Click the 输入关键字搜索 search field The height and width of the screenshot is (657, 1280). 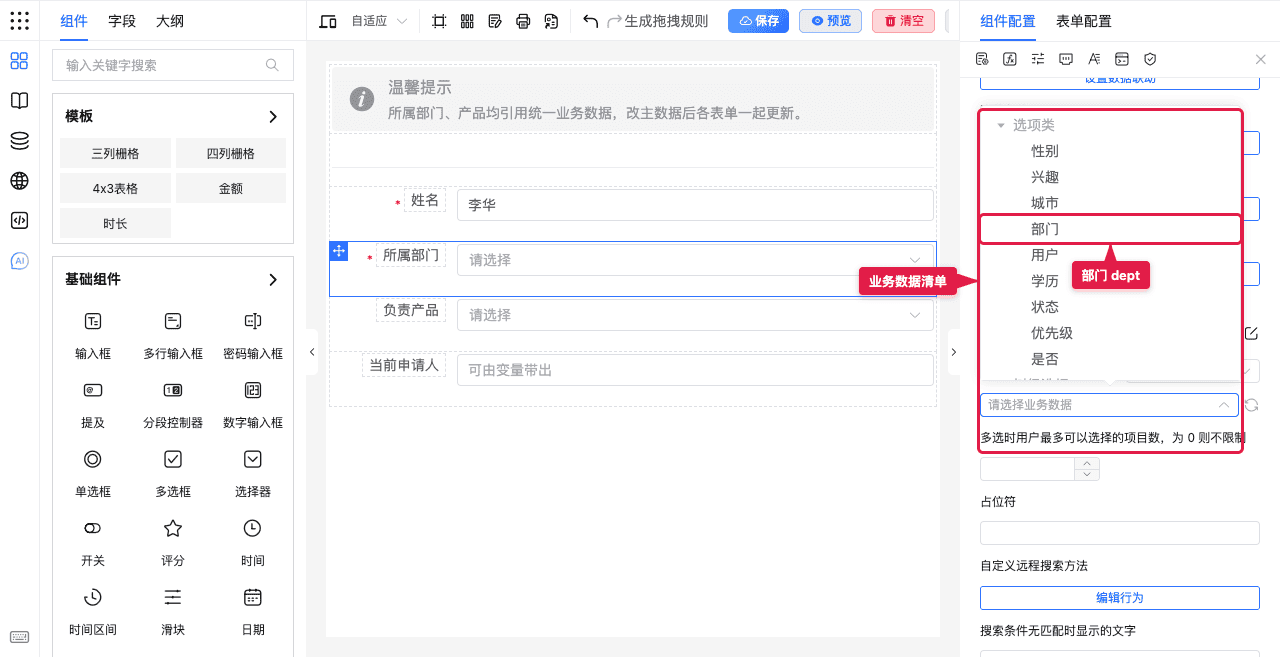[x=173, y=65]
